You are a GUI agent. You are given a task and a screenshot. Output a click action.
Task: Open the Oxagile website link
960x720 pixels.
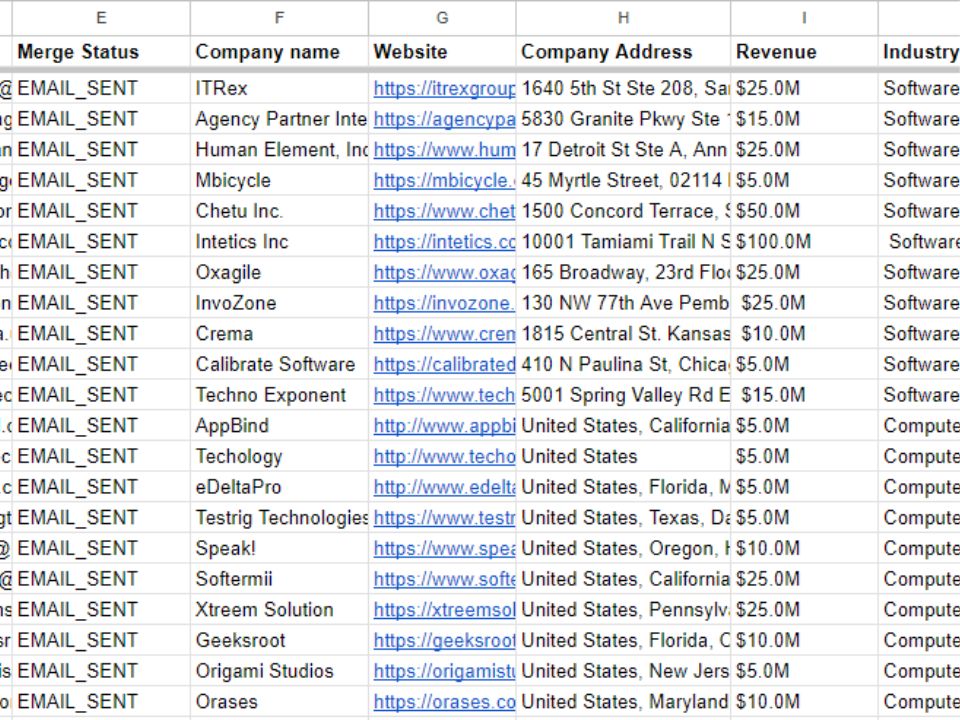click(x=444, y=272)
